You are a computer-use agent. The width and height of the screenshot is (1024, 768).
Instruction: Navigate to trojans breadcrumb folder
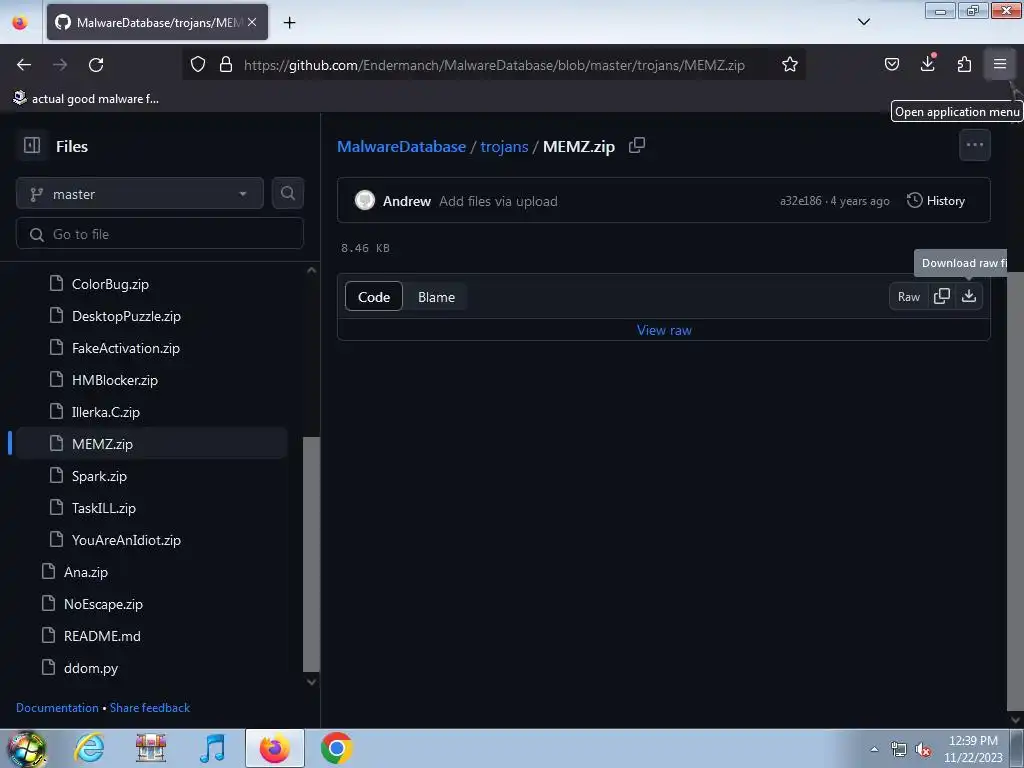click(504, 146)
